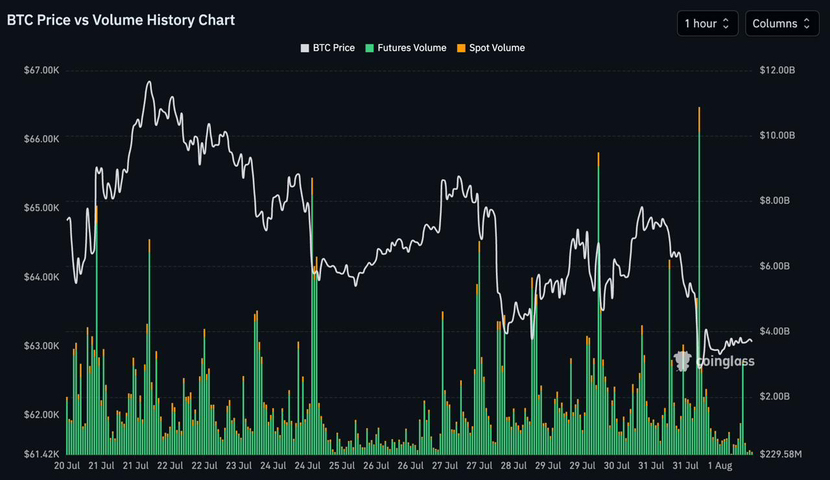
Task: Click the 25 Jul date label
Action: click(x=341, y=466)
